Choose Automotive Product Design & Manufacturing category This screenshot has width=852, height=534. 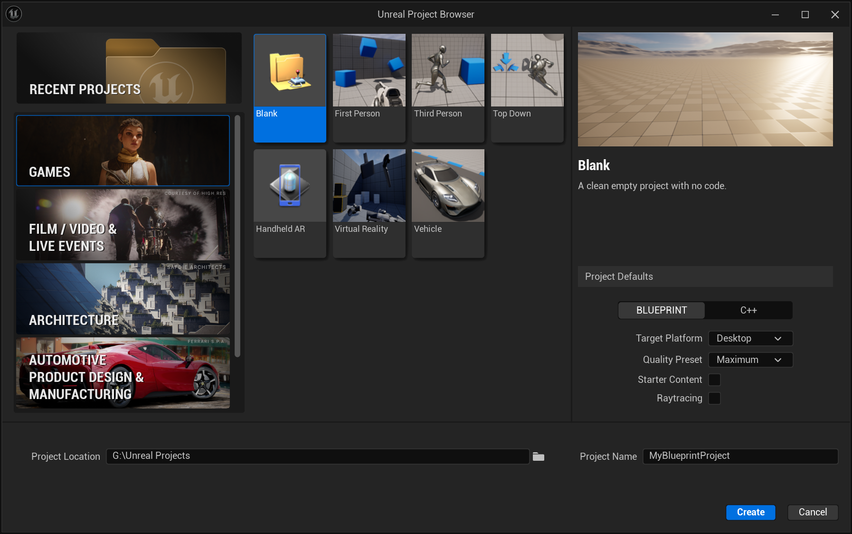[x=123, y=373]
